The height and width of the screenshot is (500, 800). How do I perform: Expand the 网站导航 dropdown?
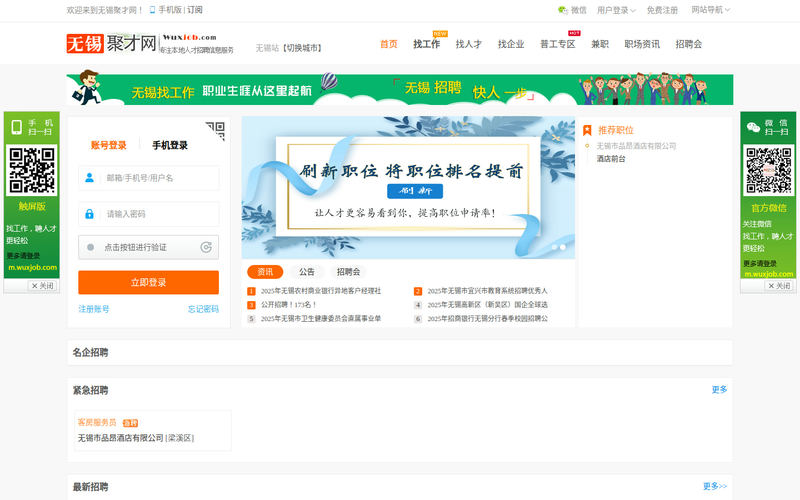(x=710, y=10)
